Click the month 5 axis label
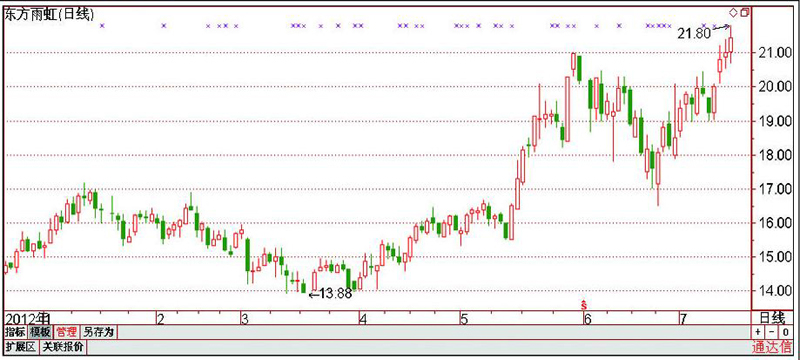Image resolution: width=800 pixels, height=360 pixels. pyautogui.click(x=464, y=320)
